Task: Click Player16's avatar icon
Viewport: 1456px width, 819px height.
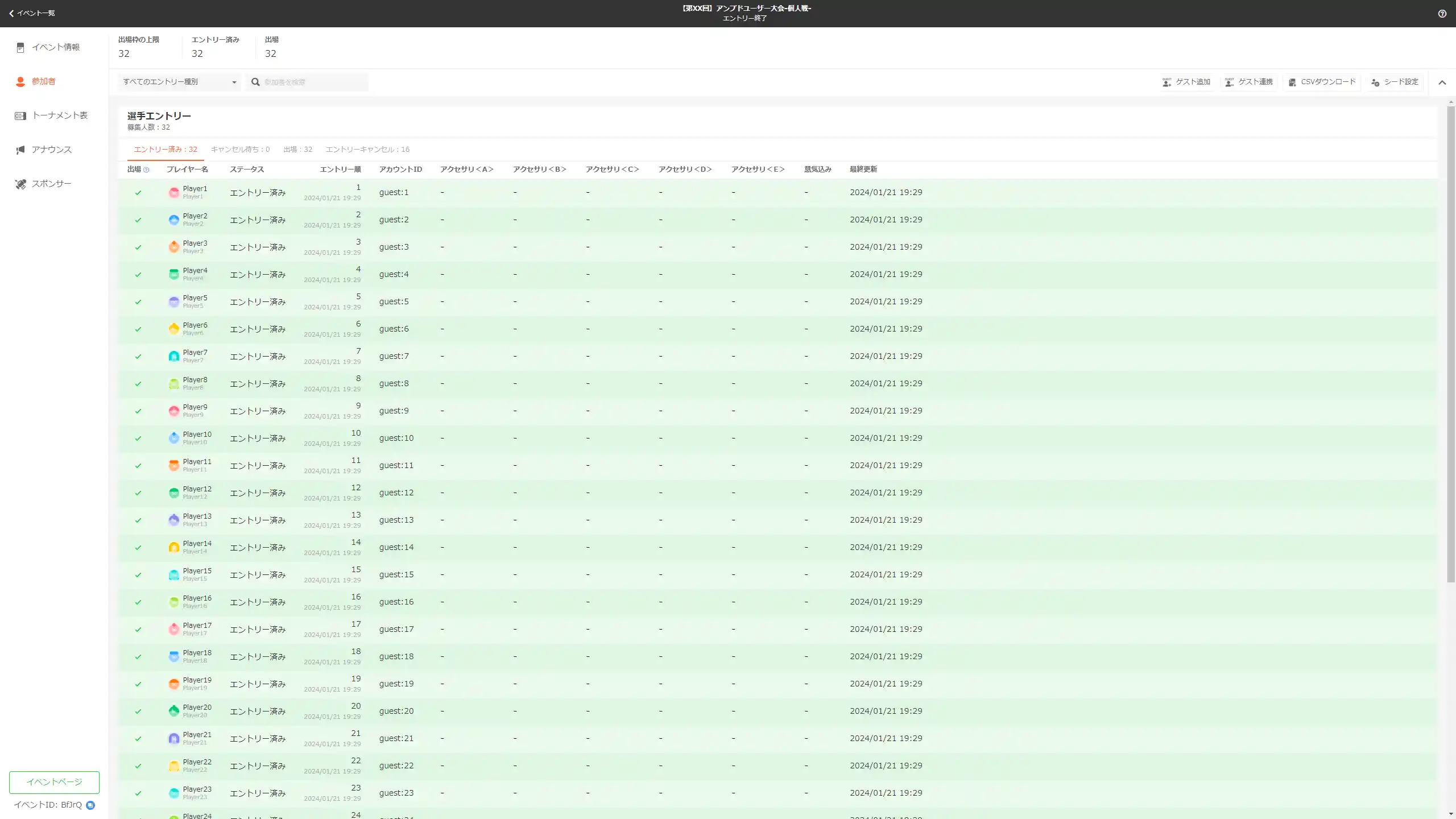Action: pos(174,602)
